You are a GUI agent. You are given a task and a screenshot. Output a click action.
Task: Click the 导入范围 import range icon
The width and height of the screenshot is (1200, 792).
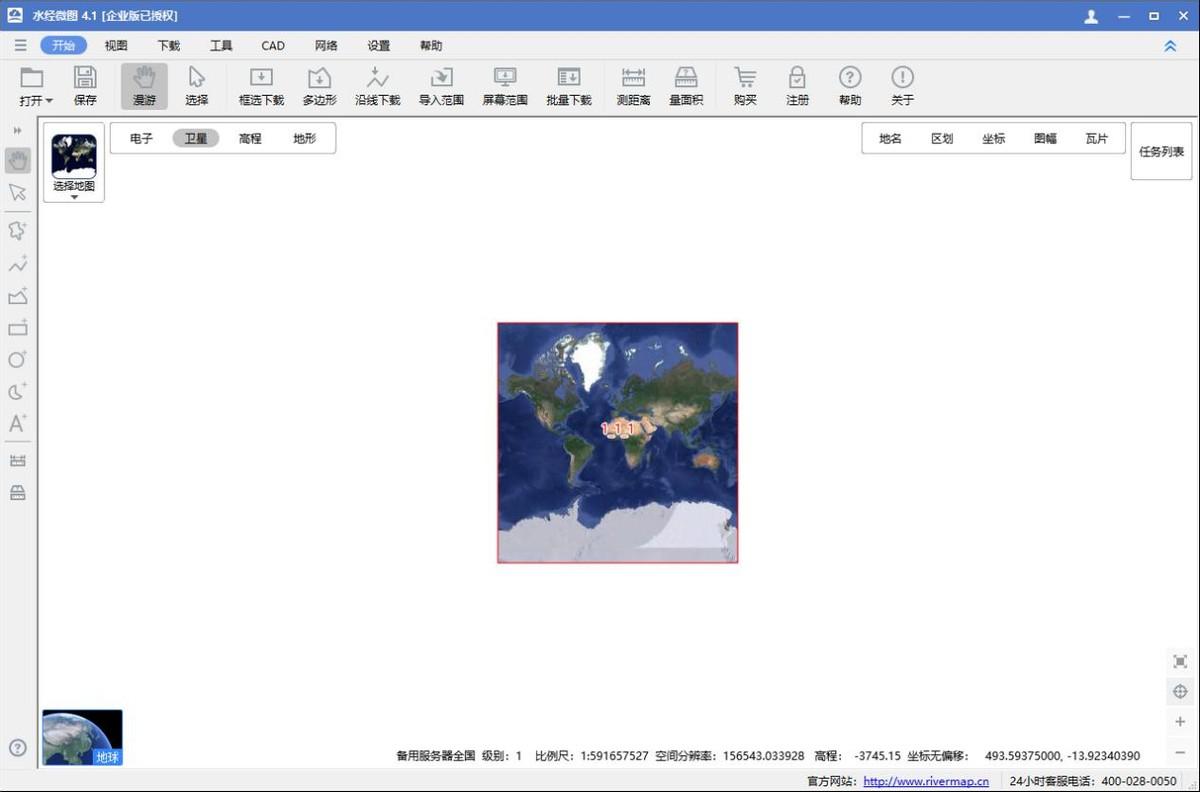pyautogui.click(x=441, y=87)
